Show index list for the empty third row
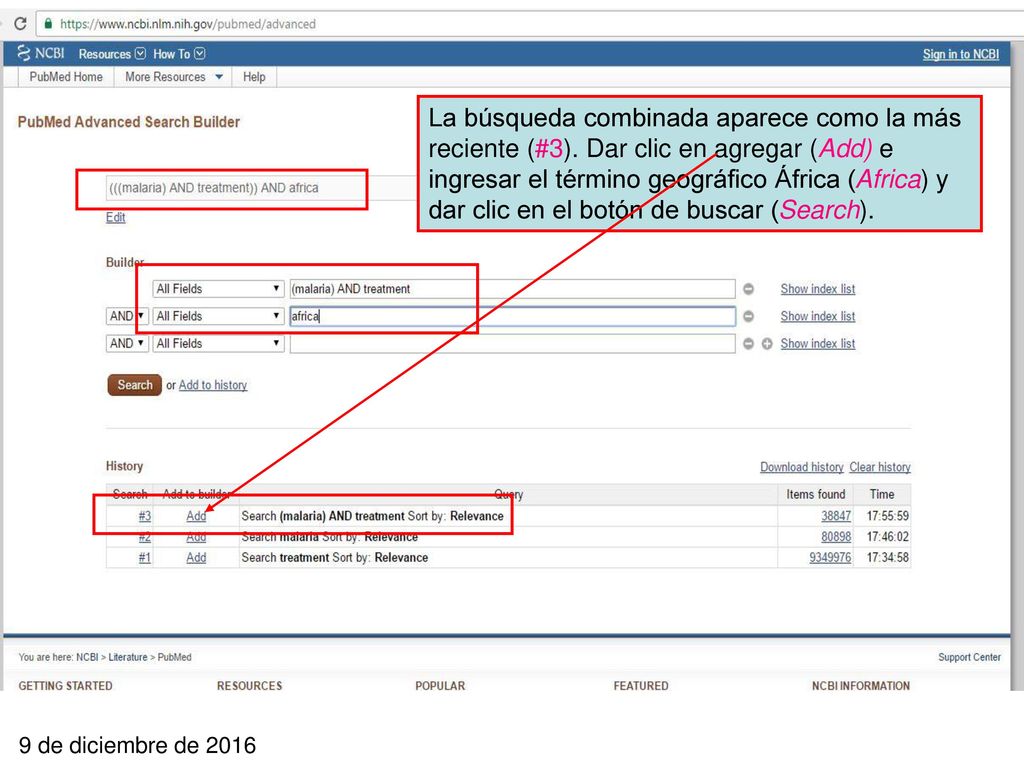The height and width of the screenshot is (768, 1024). pyautogui.click(x=818, y=344)
